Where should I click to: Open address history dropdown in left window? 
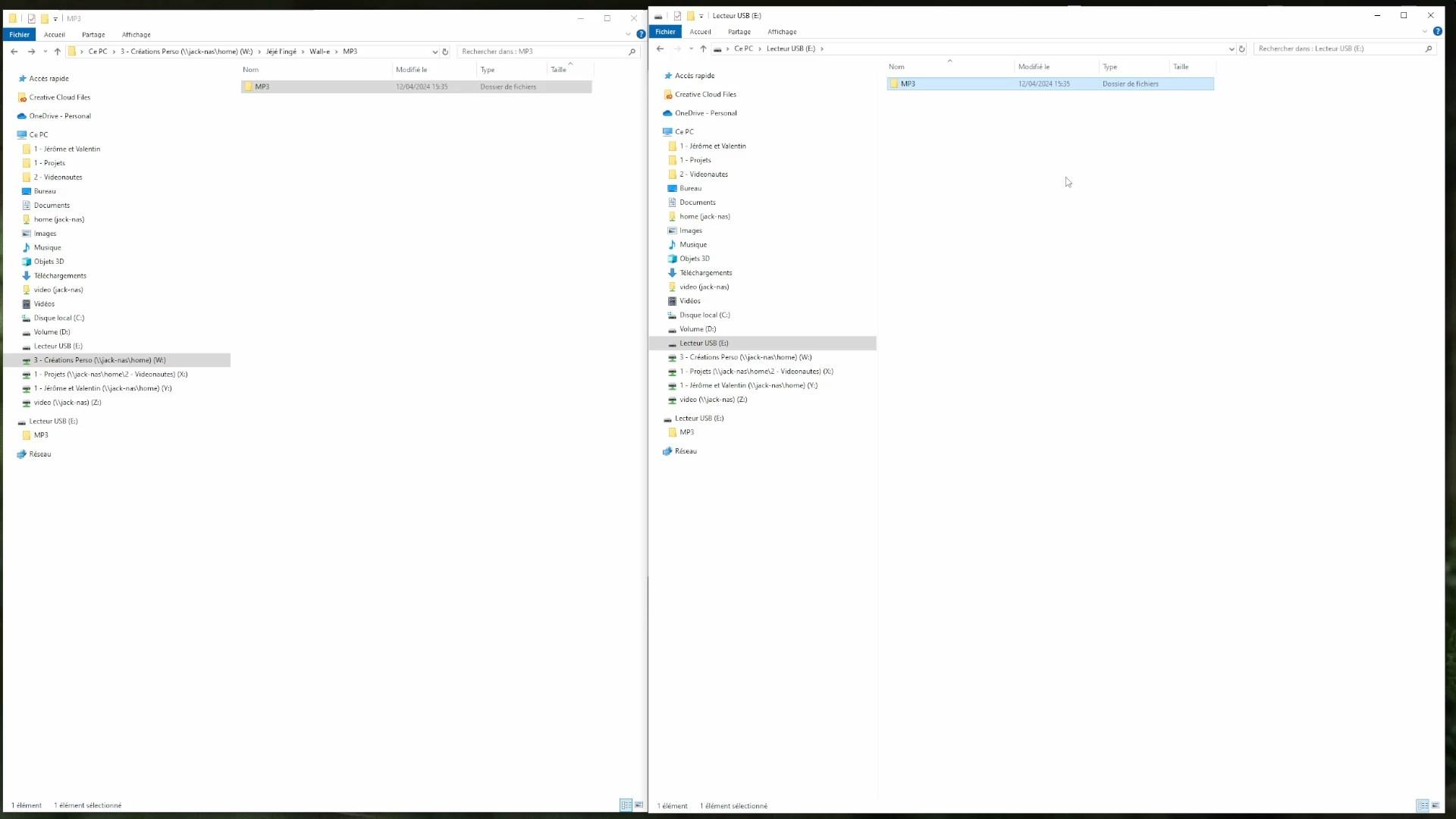[x=435, y=52]
